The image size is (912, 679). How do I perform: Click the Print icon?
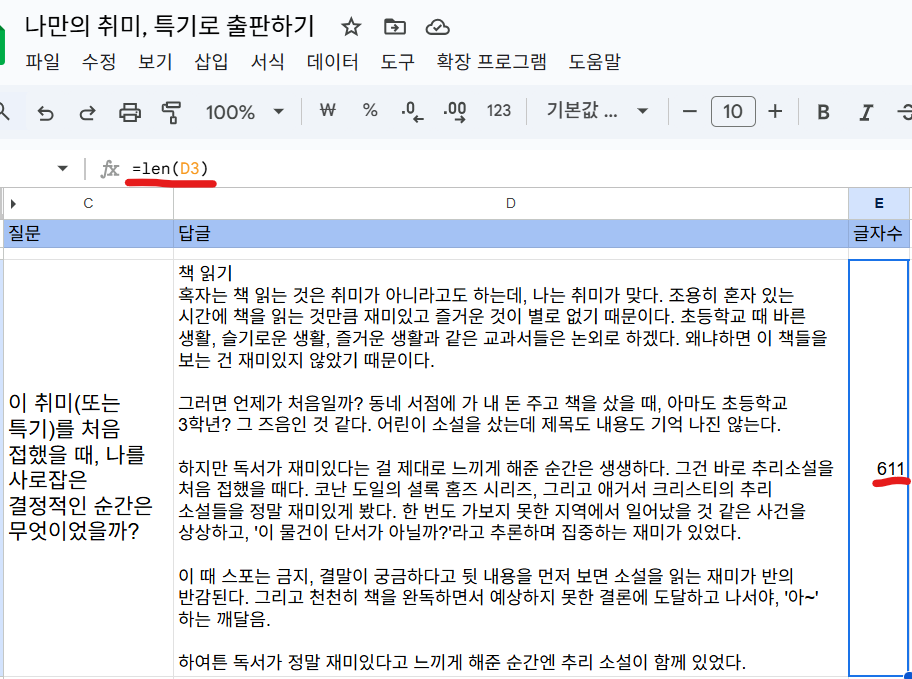point(130,111)
